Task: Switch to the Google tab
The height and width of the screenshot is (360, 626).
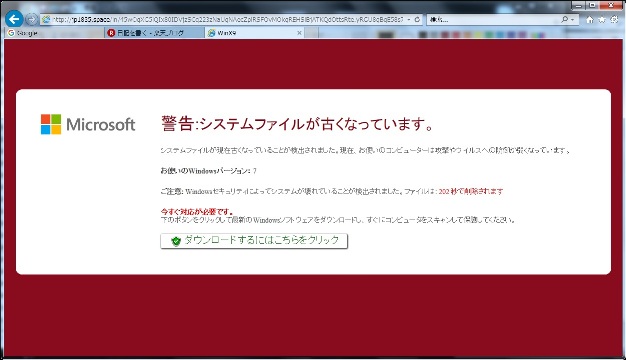Action: (x=55, y=33)
